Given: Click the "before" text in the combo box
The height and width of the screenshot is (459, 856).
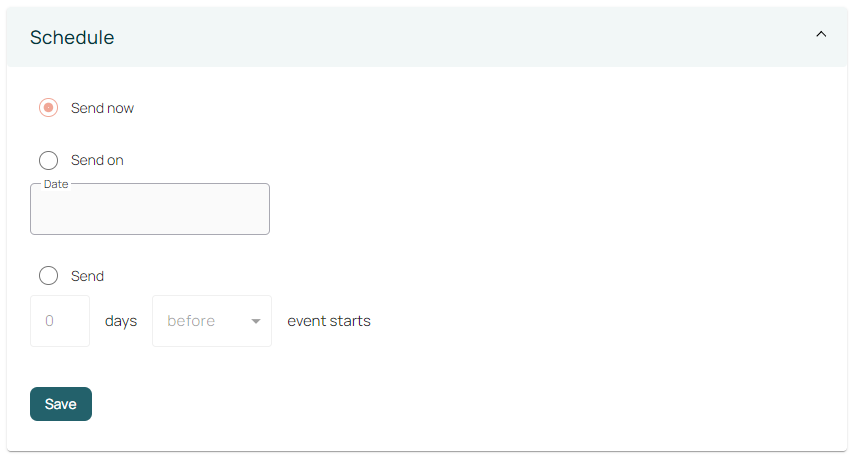Looking at the screenshot, I should [191, 321].
